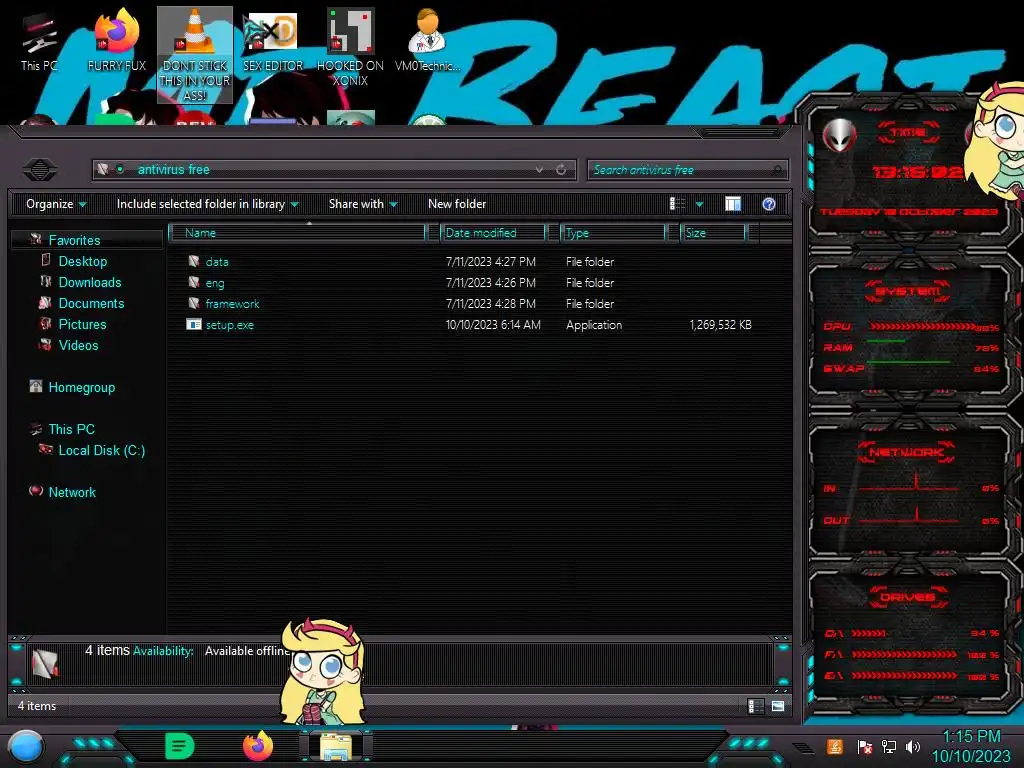Image resolution: width=1024 pixels, height=768 pixels.
Task: Click the SYSTEM header on the gadget
Action: pyautogui.click(x=907, y=291)
